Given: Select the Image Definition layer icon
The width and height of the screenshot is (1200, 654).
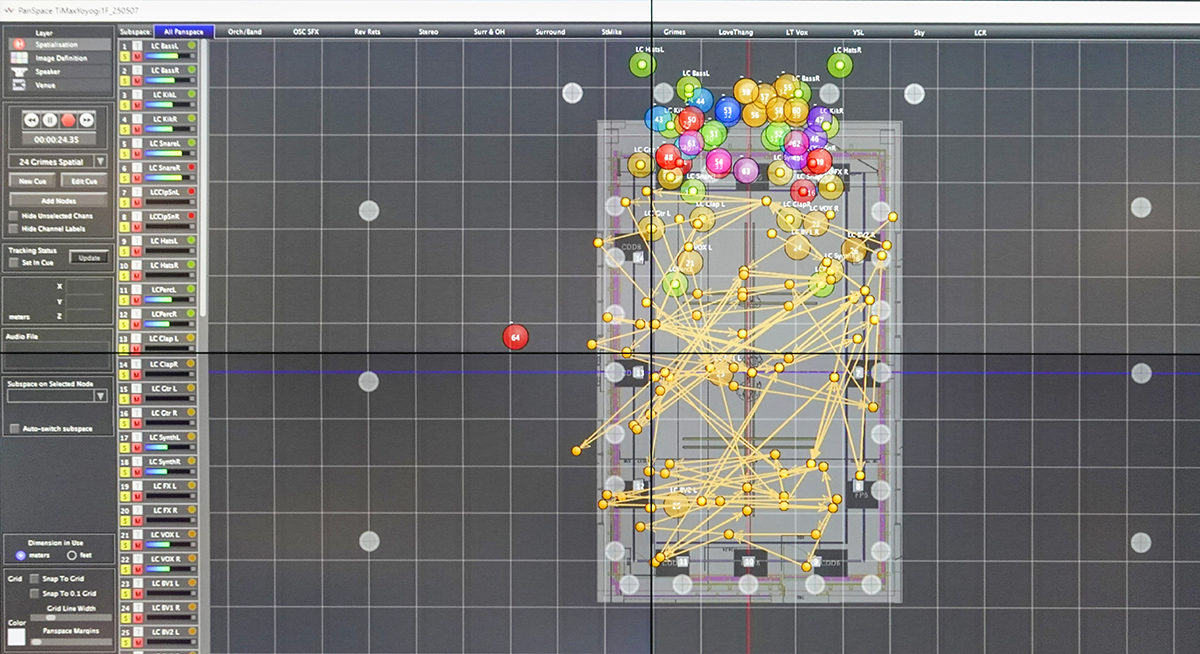Looking at the screenshot, I should click(x=19, y=58).
